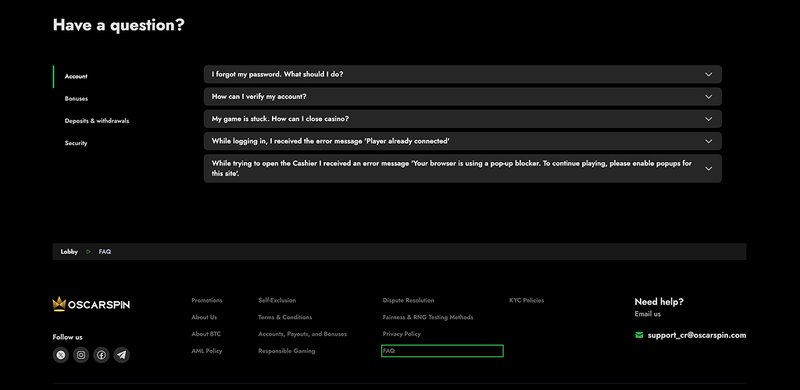Open Accounts, Payouts, and Bonuses link
This screenshot has width=800, height=390.
[303, 334]
